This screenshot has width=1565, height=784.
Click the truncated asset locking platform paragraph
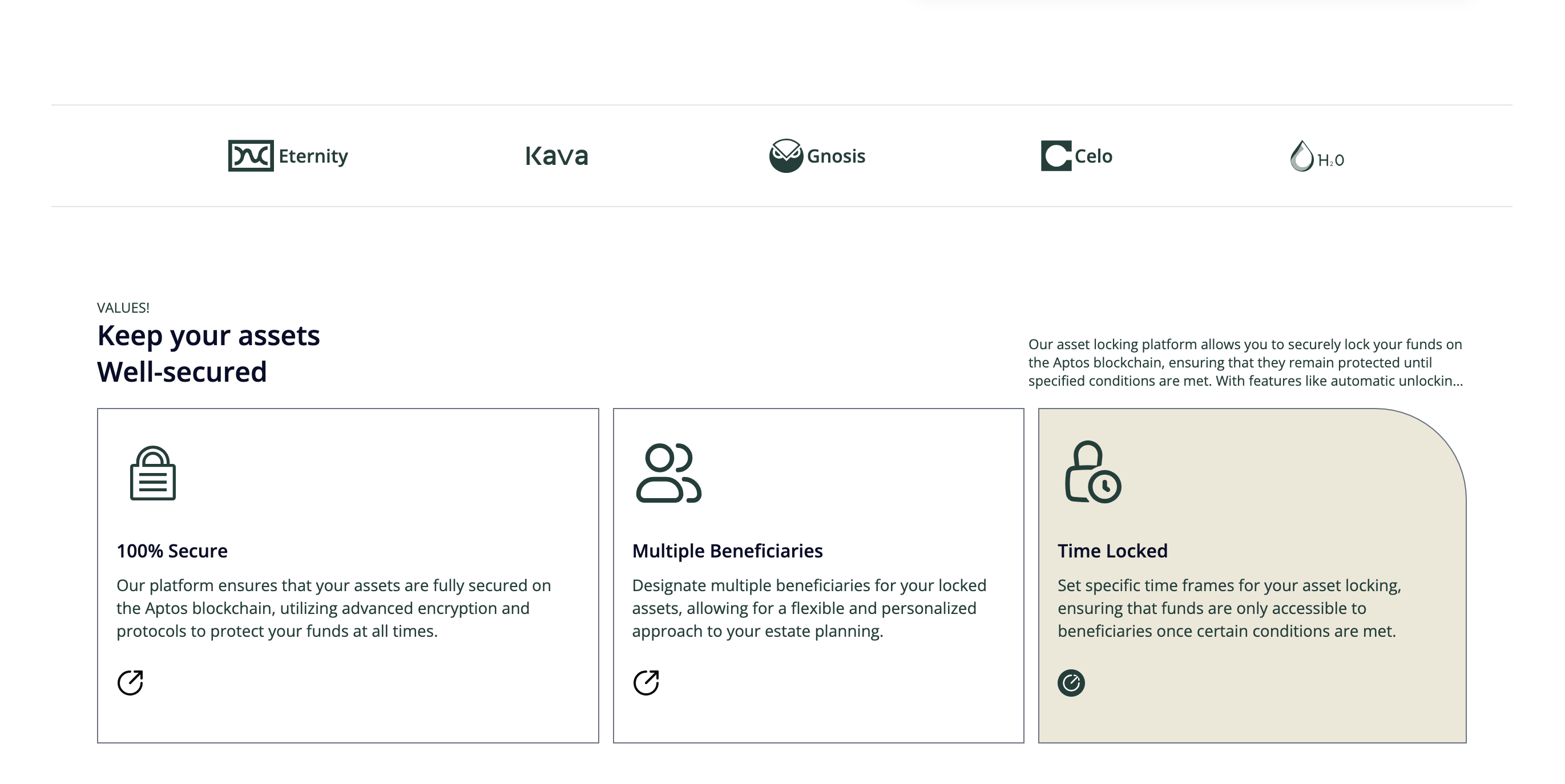coord(1245,362)
